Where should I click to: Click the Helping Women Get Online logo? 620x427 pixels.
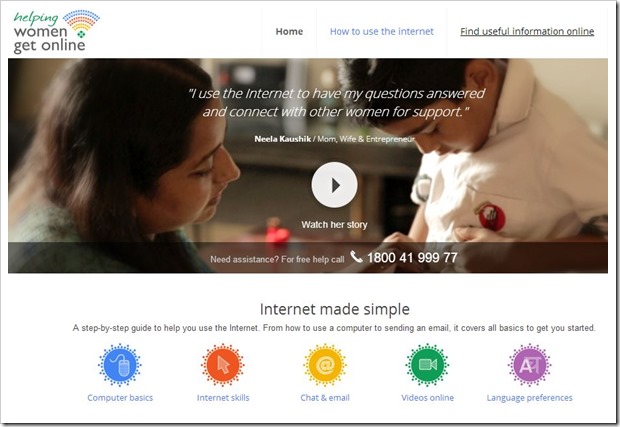tap(56, 32)
